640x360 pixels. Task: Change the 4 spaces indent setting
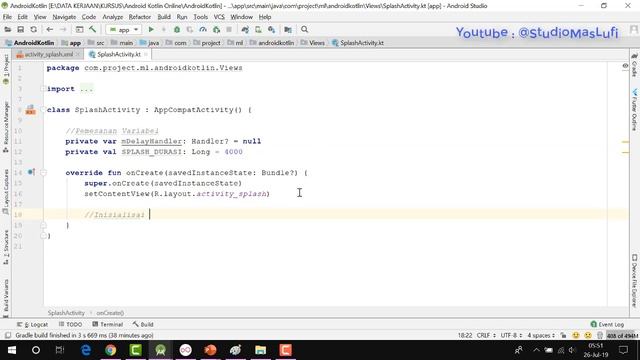point(541,336)
